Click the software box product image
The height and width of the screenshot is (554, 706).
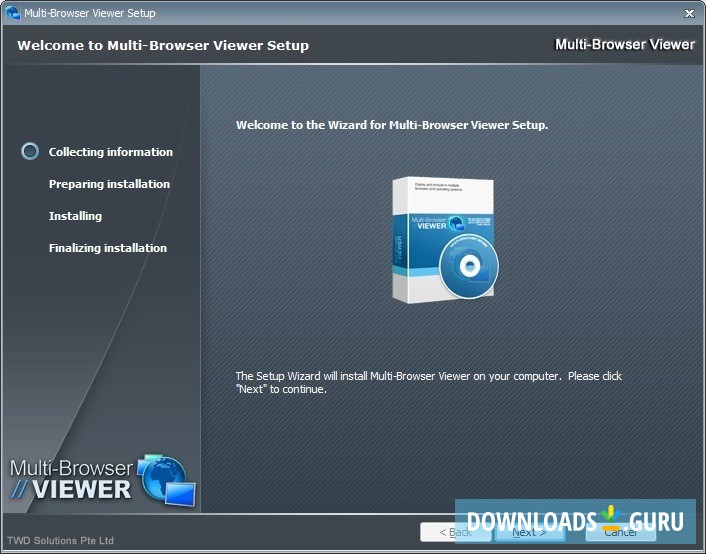445,240
